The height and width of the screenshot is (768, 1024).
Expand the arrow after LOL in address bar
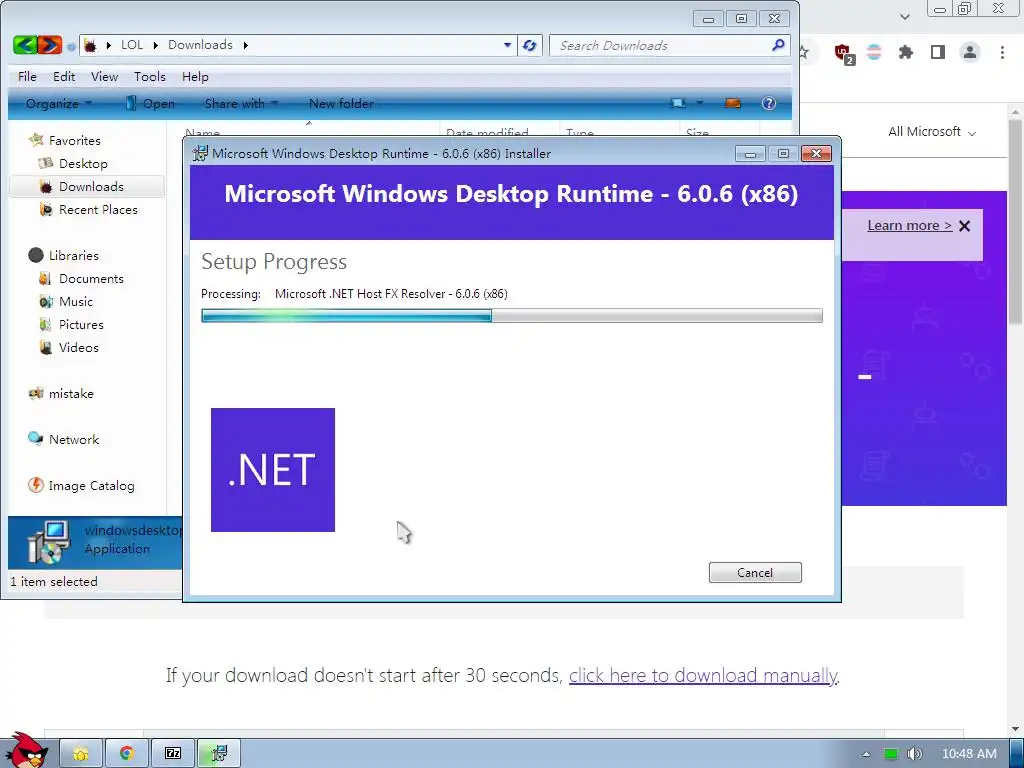155,45
